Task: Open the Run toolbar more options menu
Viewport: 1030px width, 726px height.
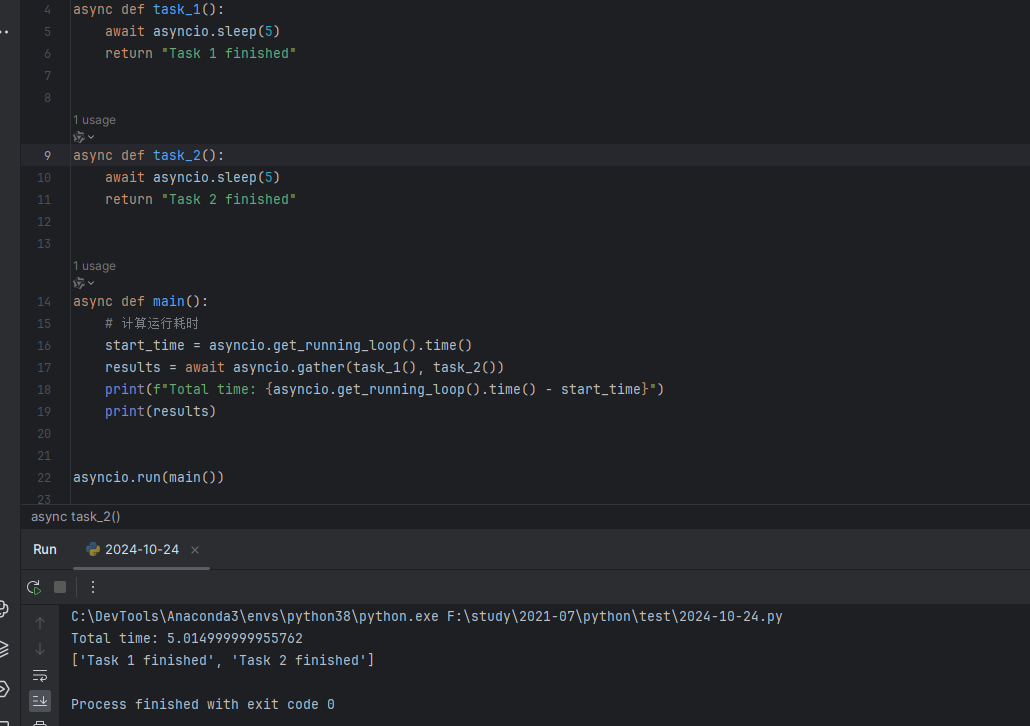Action: tap(93, 587)
